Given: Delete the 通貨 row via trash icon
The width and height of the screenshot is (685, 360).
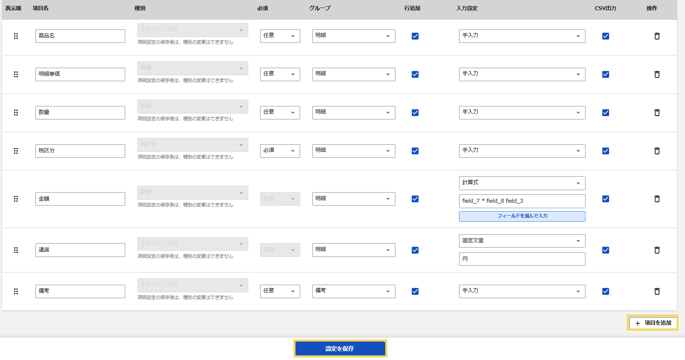Looking at the screenshot, I should click(x=657, y=250).
